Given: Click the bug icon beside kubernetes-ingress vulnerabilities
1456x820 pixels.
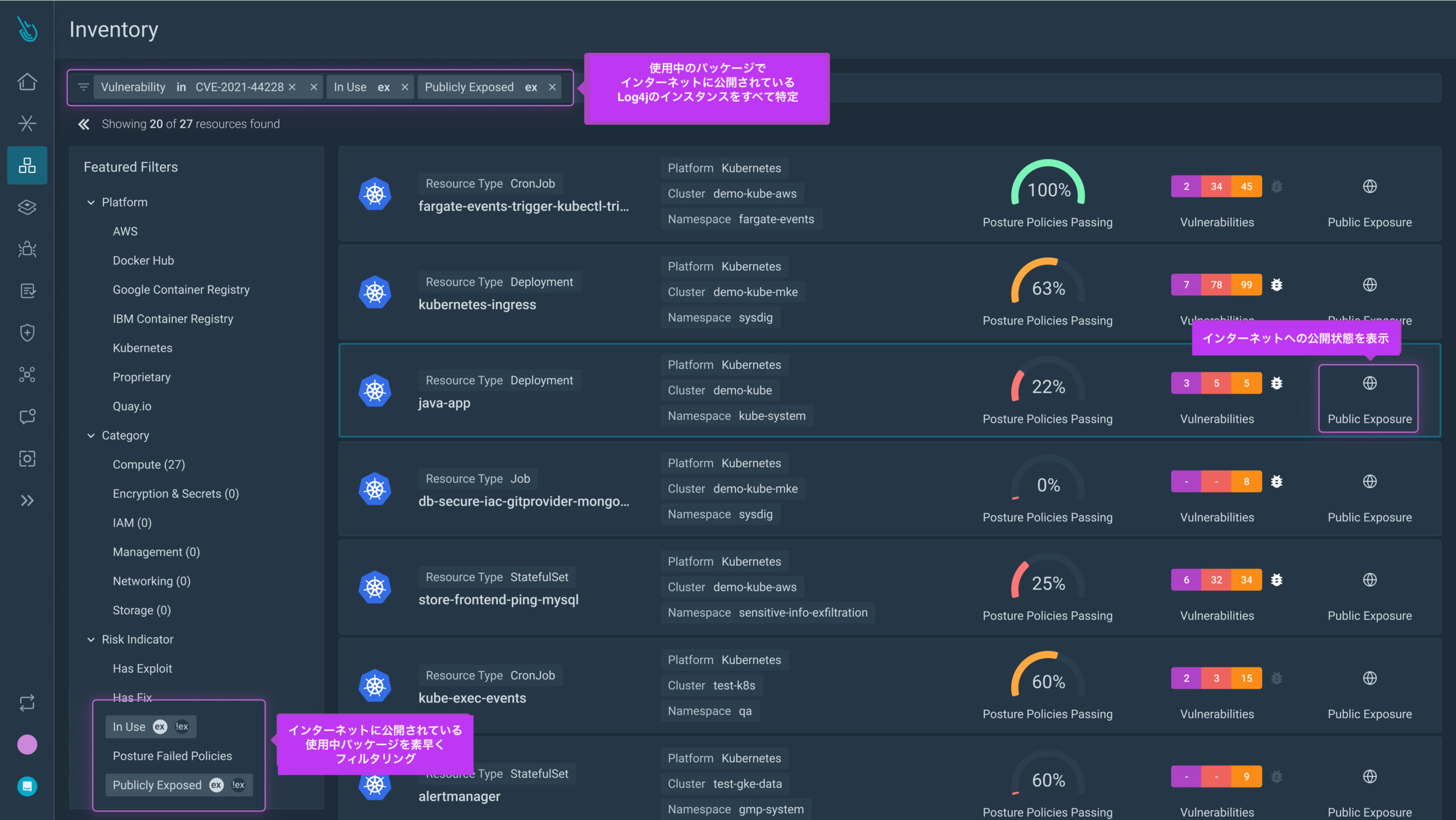Looking at the screenshot, I should [1277, 285].
